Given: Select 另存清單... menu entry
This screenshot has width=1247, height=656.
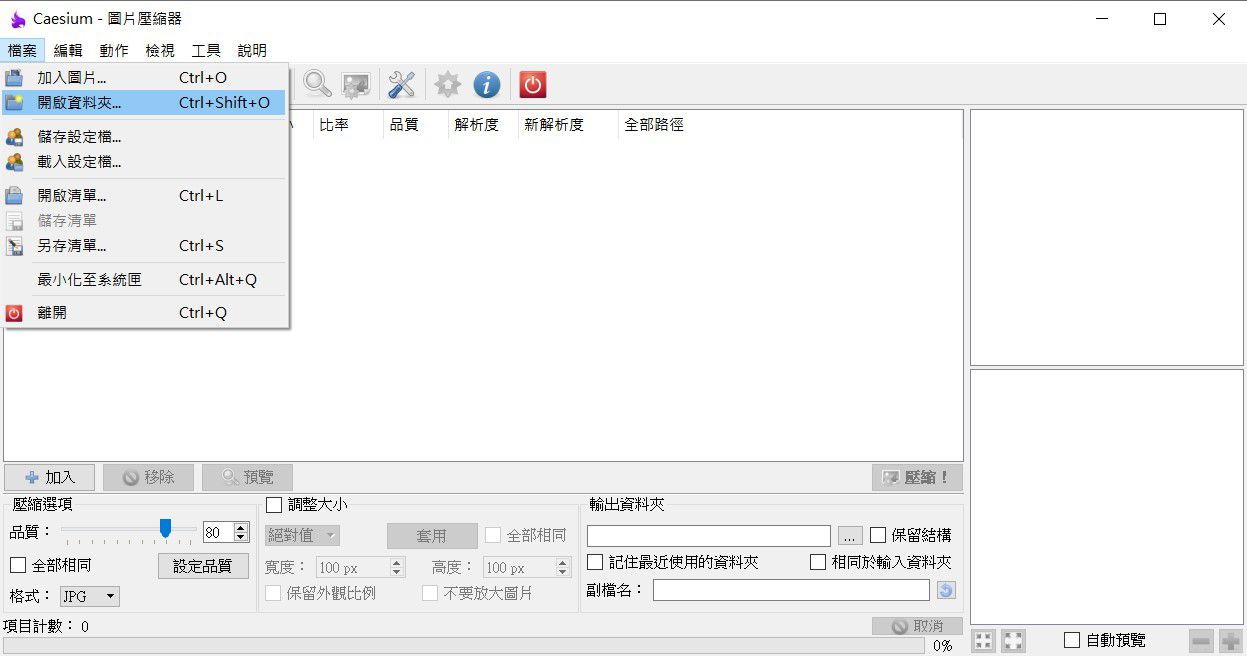Looking at the screenshot, I should point(144,246).
